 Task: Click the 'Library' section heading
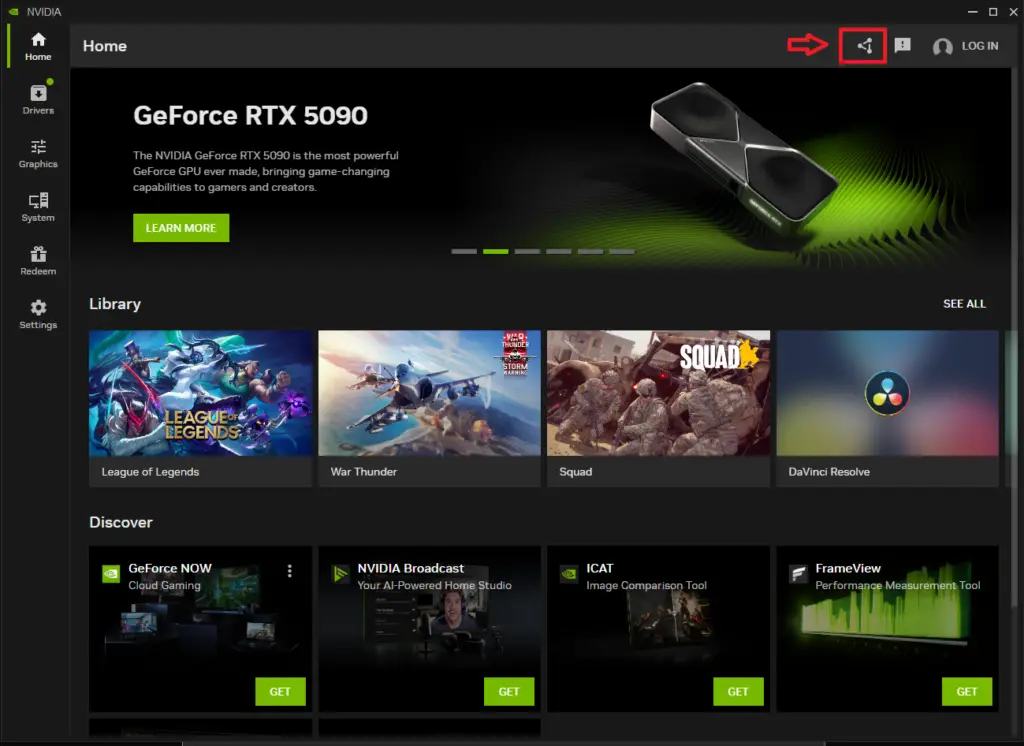click(x=115, y=304)
